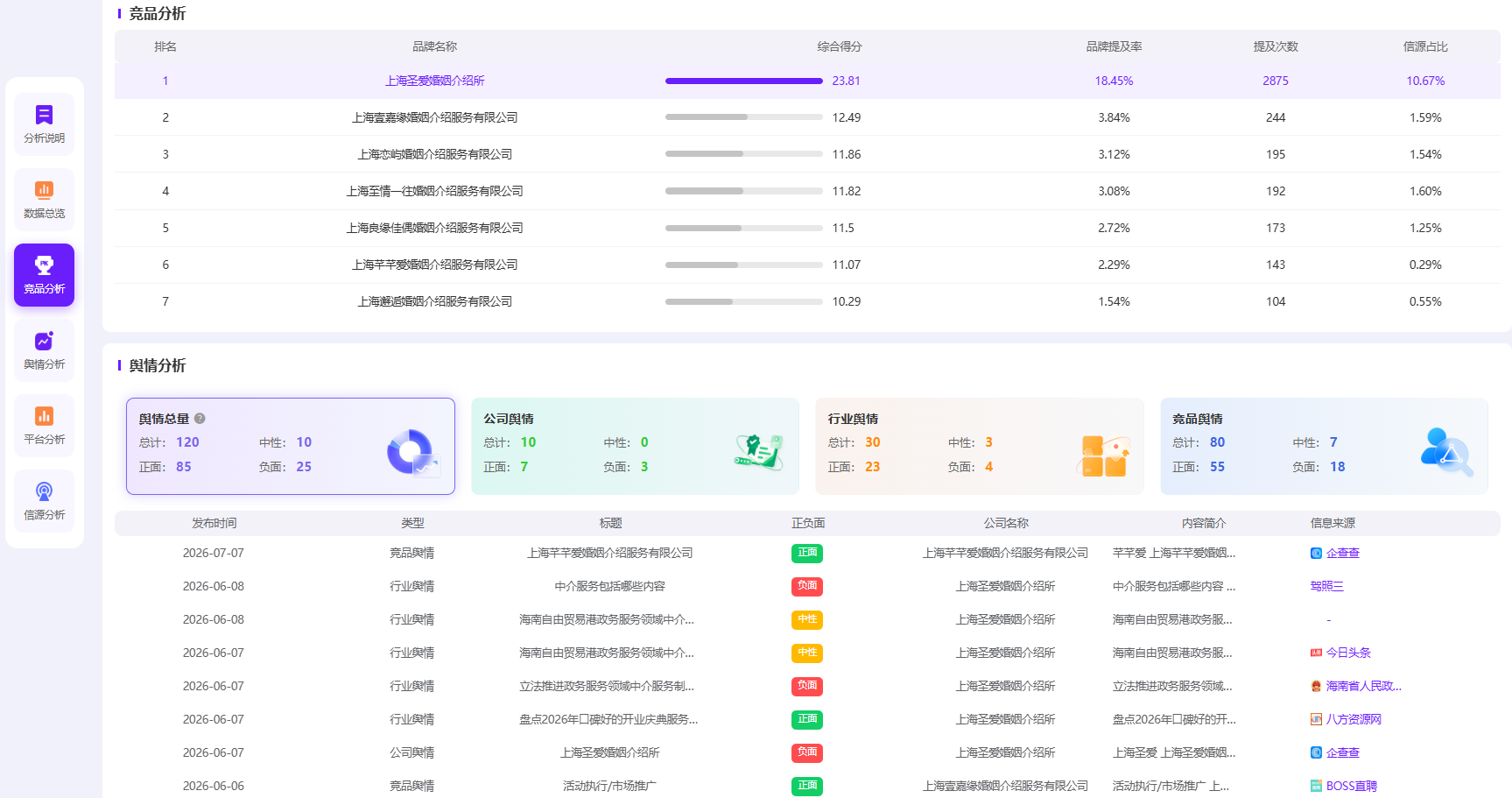Switch to the 行业舆情 card
This screenshot has height=798, width=1512.
[x=980, y=447]
